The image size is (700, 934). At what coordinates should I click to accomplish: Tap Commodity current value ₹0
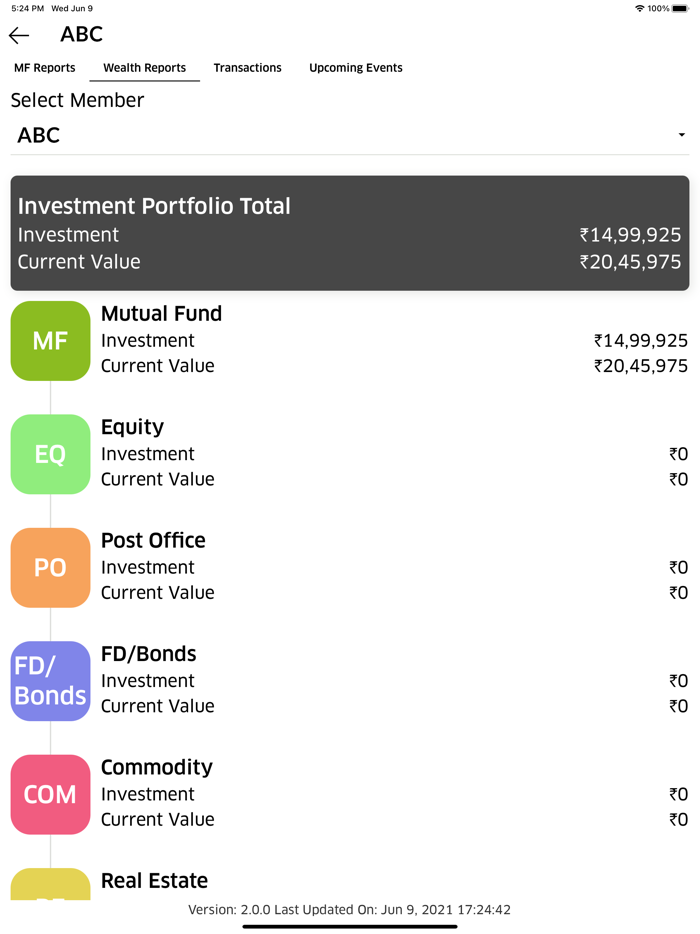pos(679,820)
